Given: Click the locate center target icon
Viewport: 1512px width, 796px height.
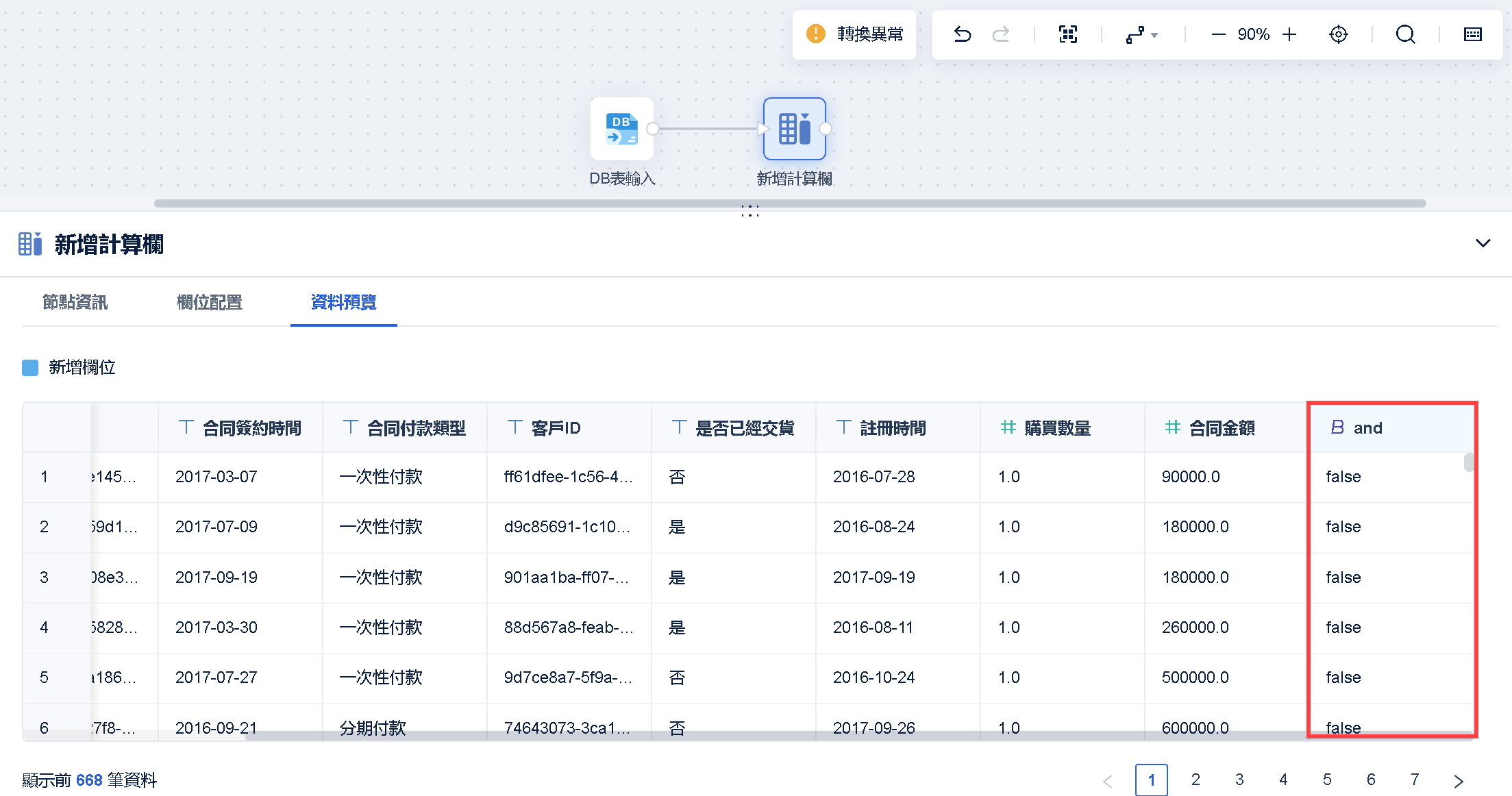Looking at the screenshot, I should click(x=1338, y=34).
